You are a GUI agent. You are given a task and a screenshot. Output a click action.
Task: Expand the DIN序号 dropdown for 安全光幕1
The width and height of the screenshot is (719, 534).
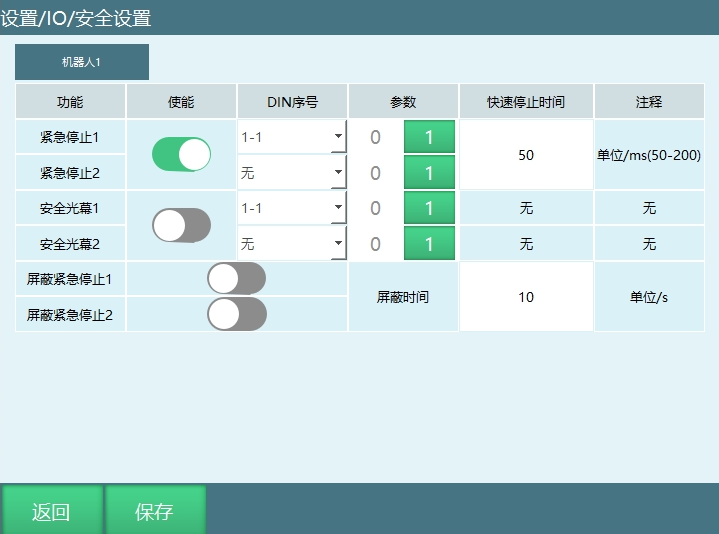pos(291,208)
